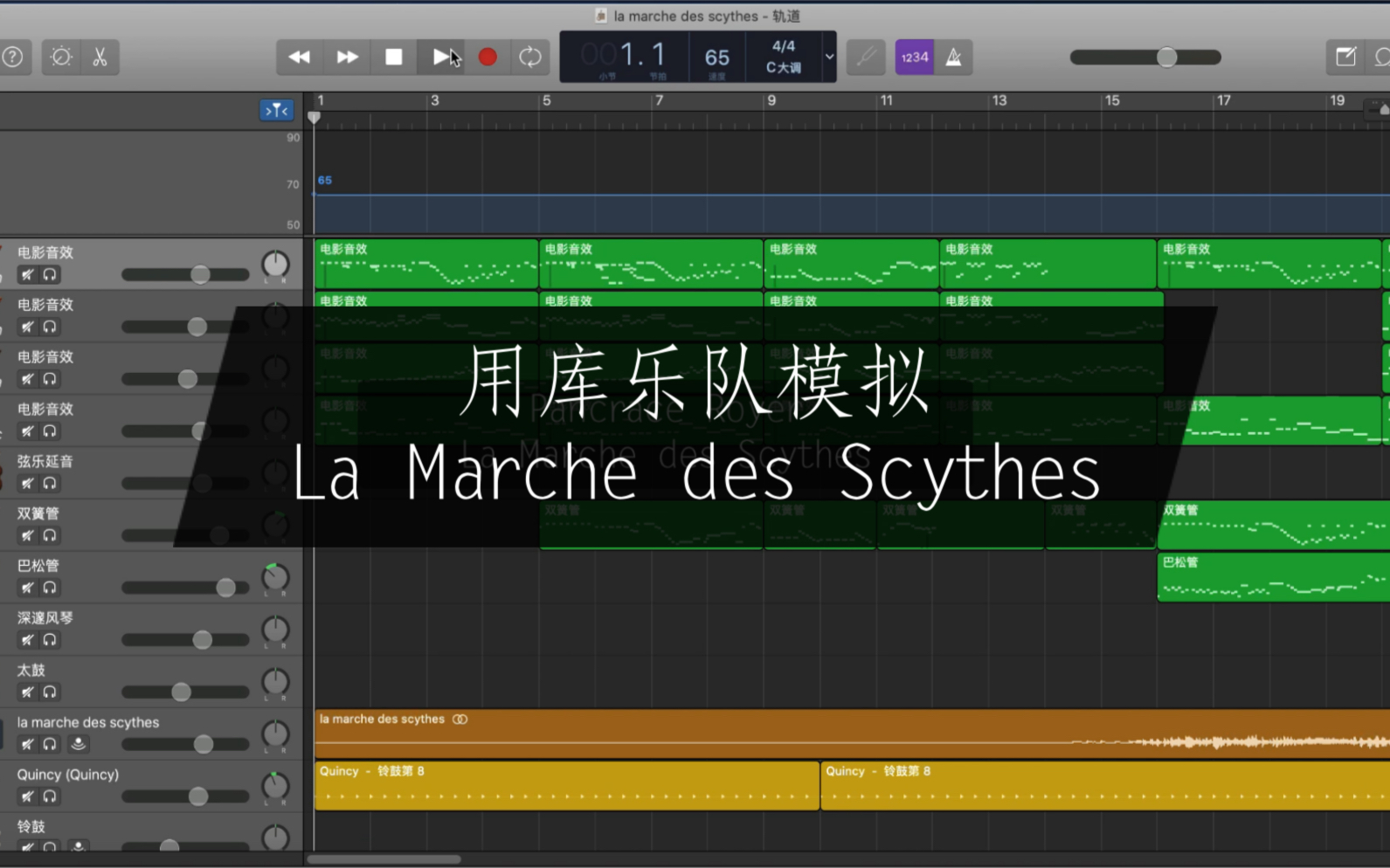
Task: Select the green 巴松管 region in timeline
Action: click(1274, 577)
